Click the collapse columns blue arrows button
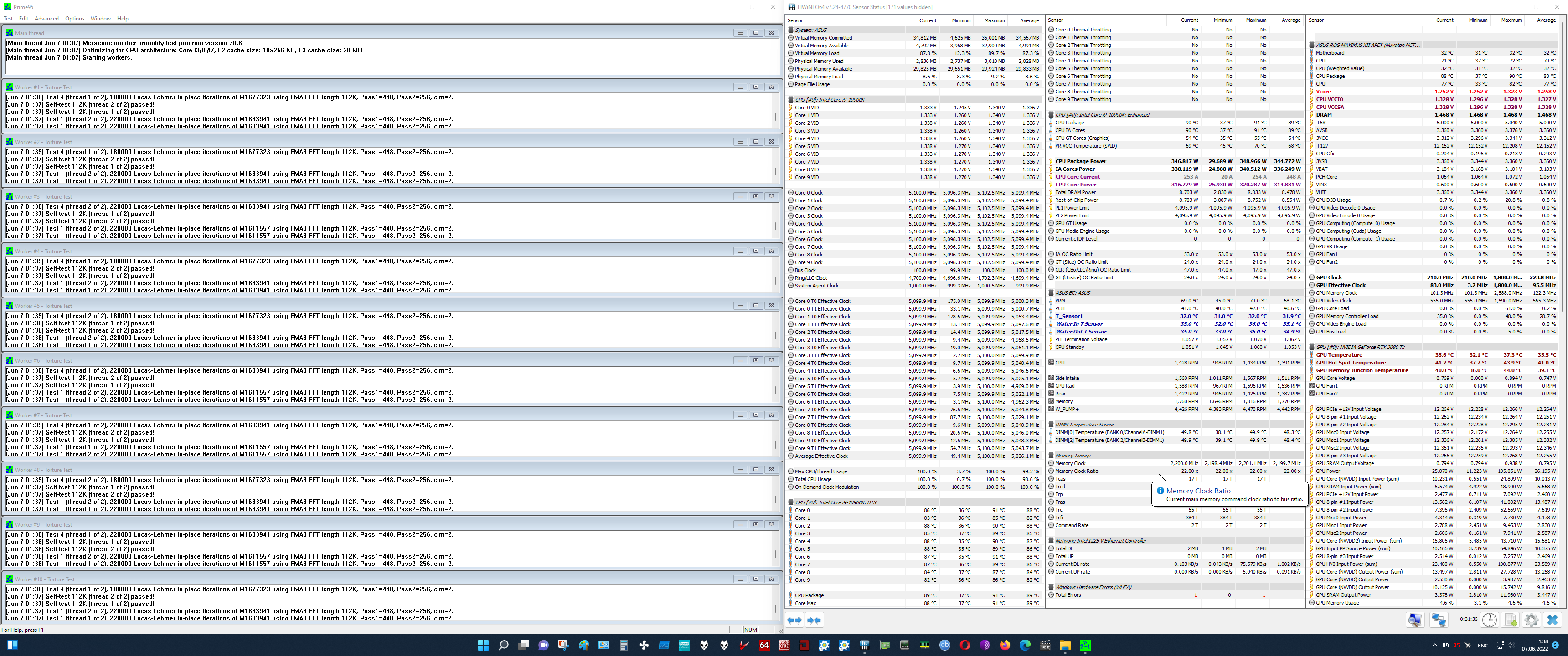Image resolution: width=1568 pixels, height=656 pixels. tap(814, 620)
